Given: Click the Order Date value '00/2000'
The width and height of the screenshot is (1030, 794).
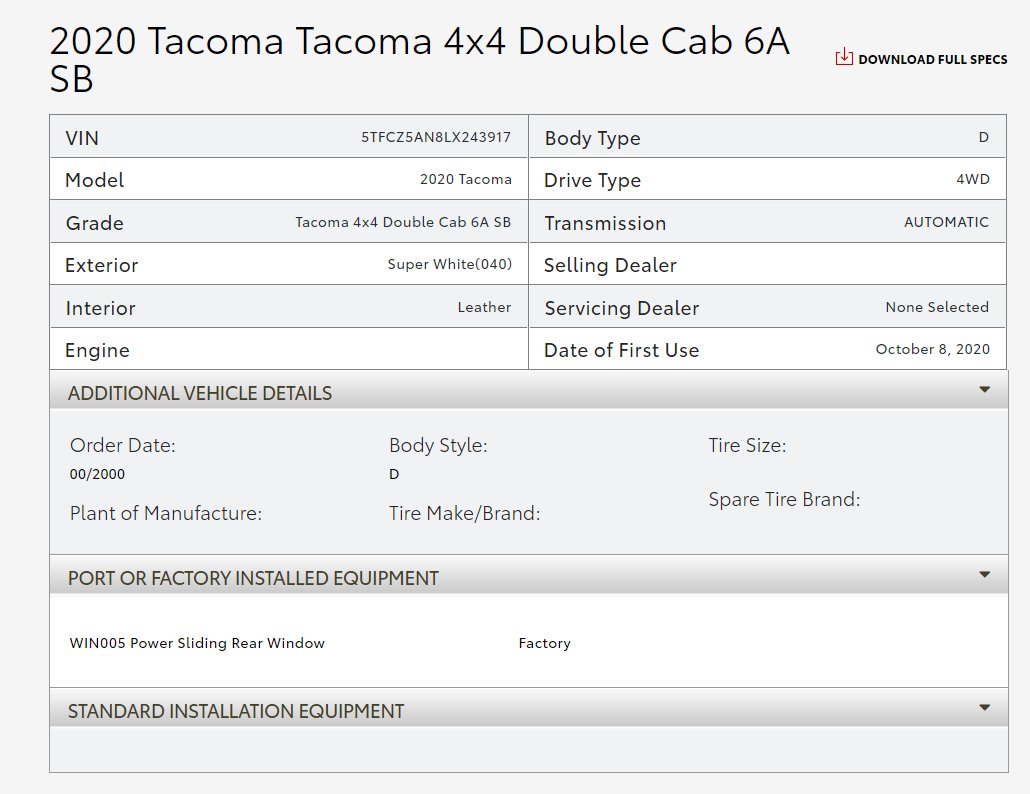Looking at the screenshot, I should click(97, 474).
